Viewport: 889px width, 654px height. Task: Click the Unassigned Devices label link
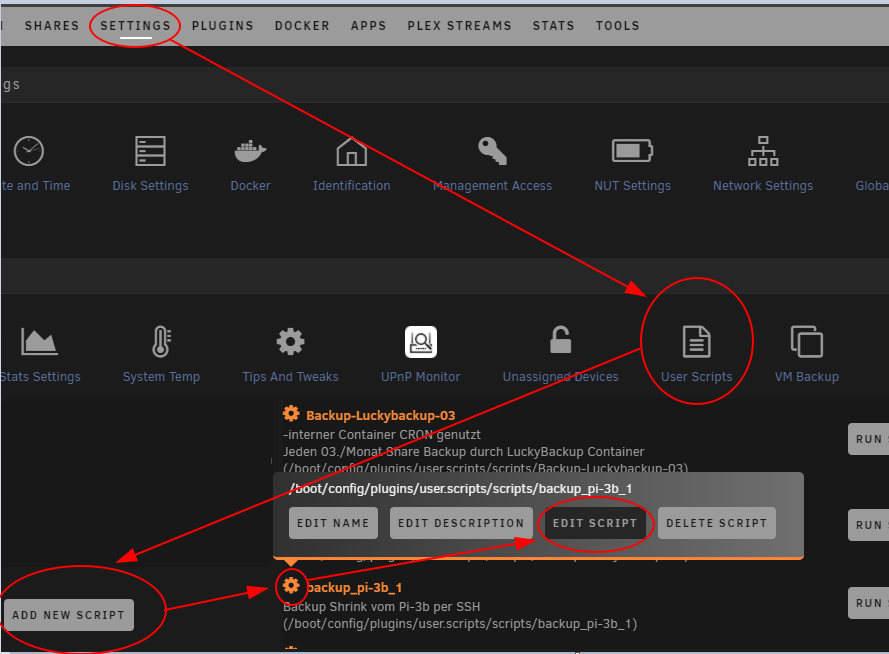click(x=560, y=376)
